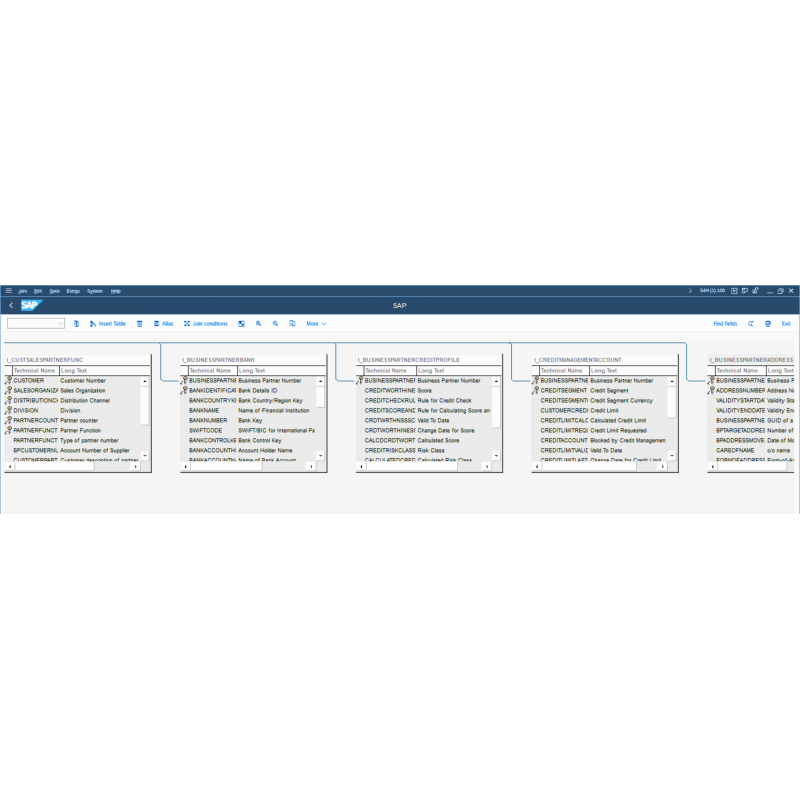This screenshot has height=800, width=800.
Task: Expand the More dropdown
Action: tap(317, 323)
